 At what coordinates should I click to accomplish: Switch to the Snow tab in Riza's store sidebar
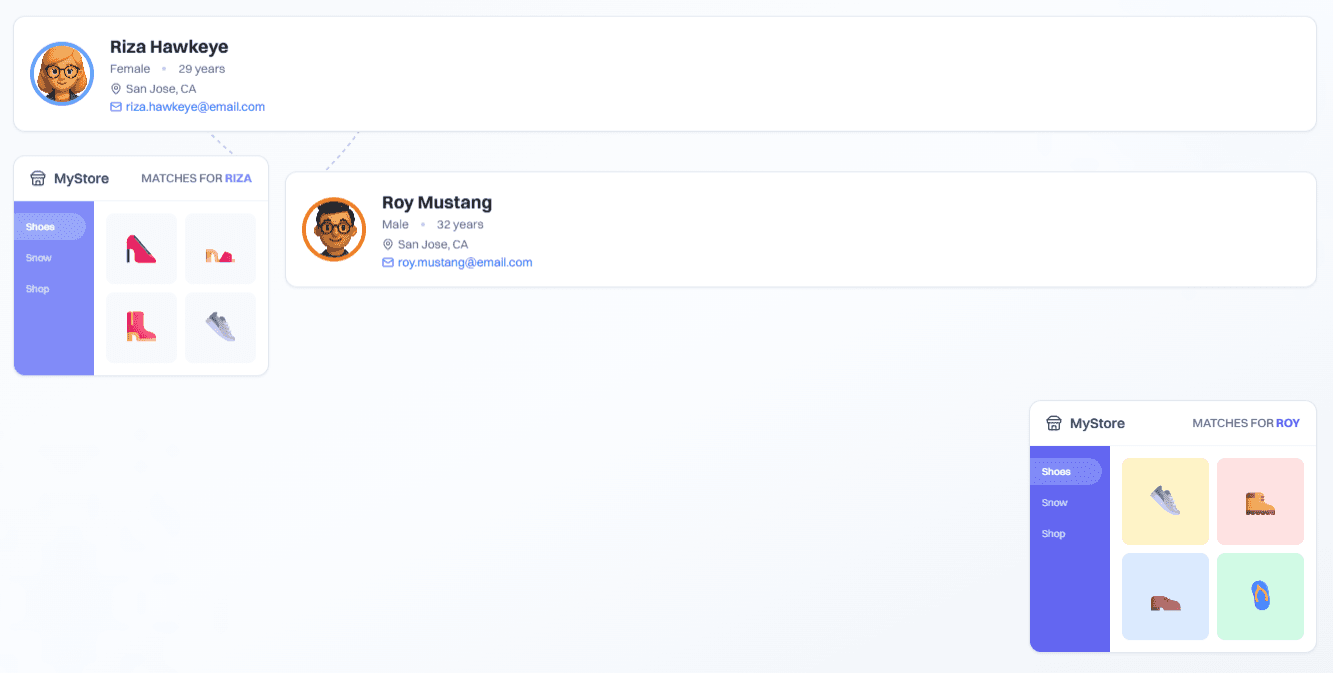(x=39, y=258)
